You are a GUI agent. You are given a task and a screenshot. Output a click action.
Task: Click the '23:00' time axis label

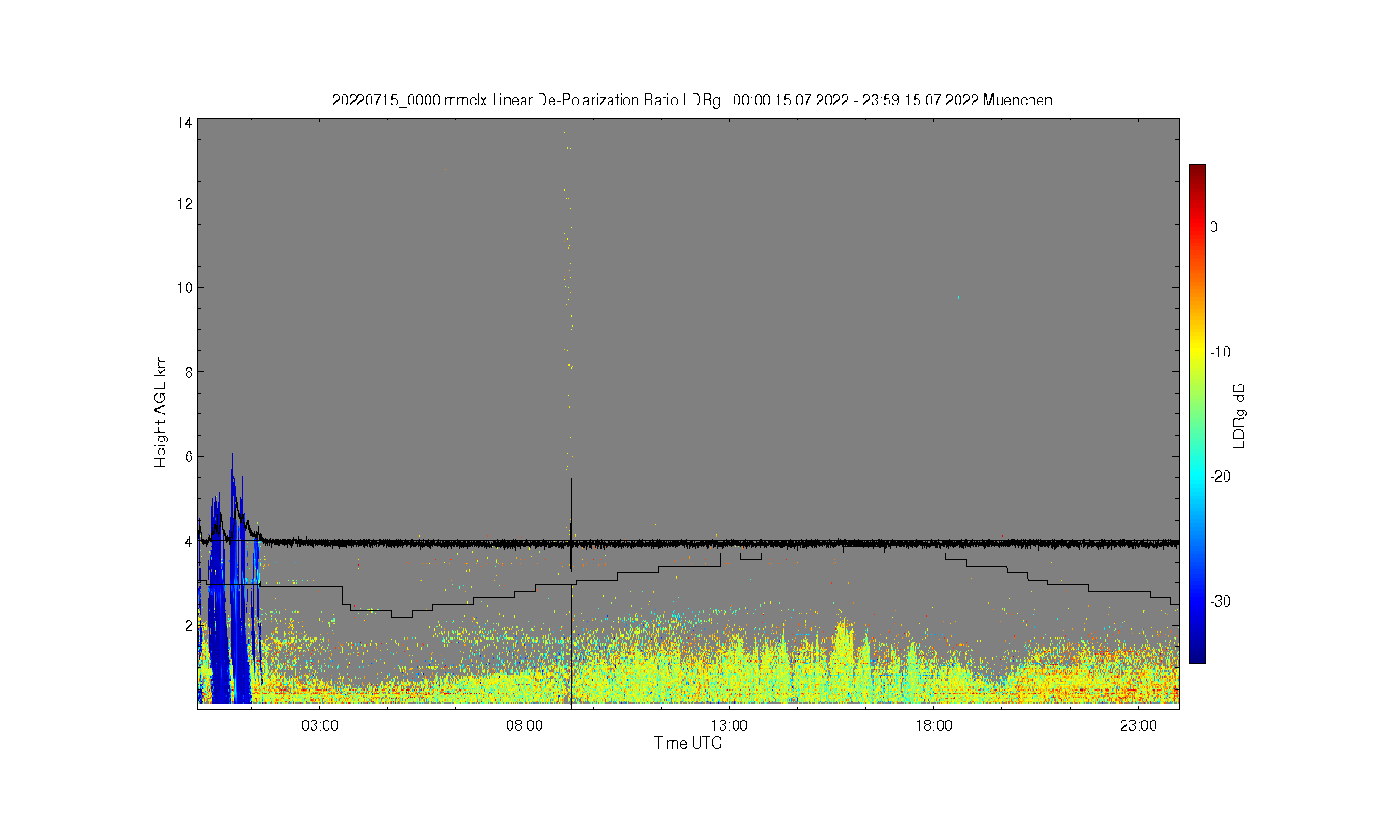coord(1138,726)
